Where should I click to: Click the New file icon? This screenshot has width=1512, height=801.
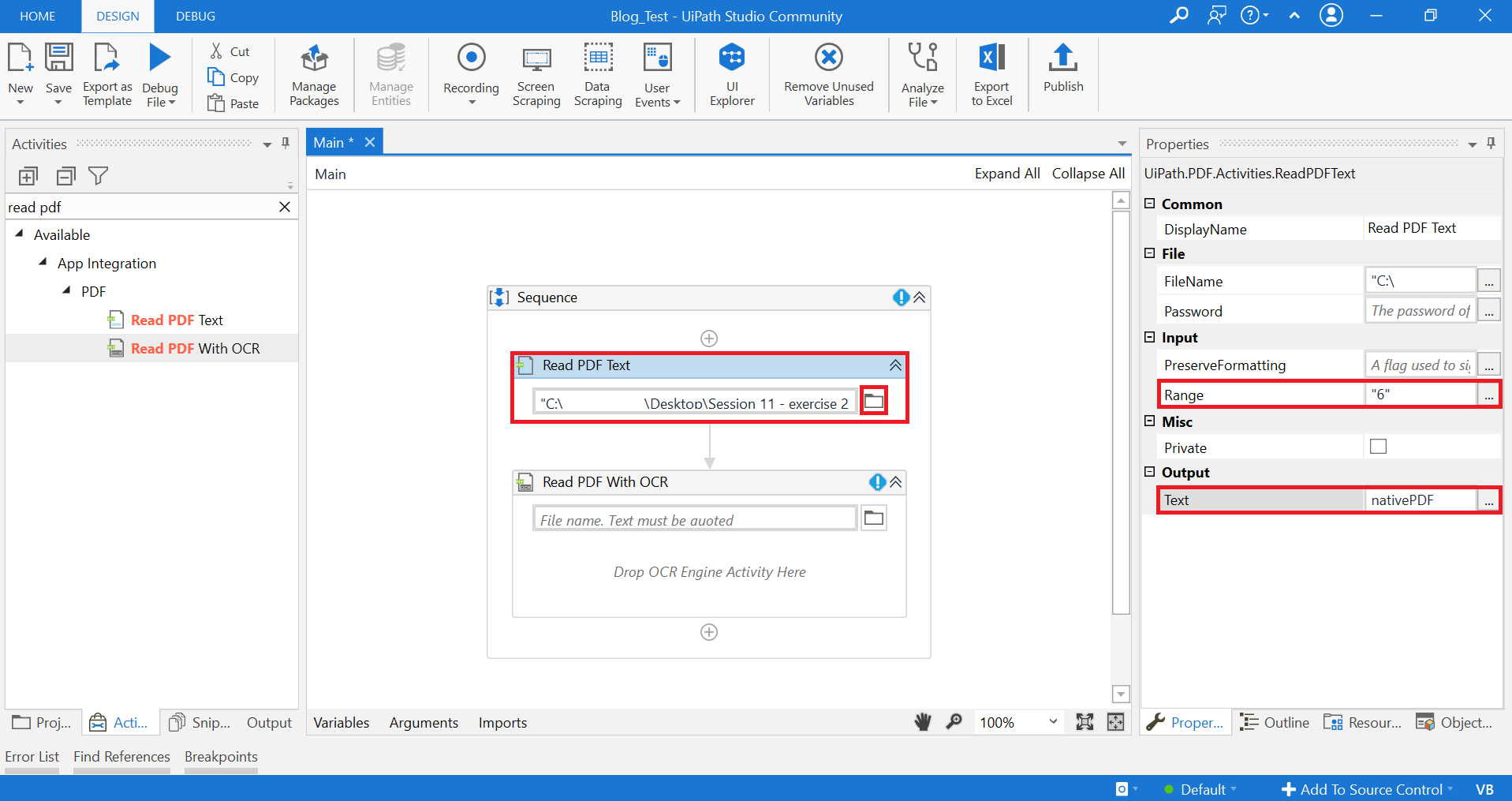coord(20,58)
